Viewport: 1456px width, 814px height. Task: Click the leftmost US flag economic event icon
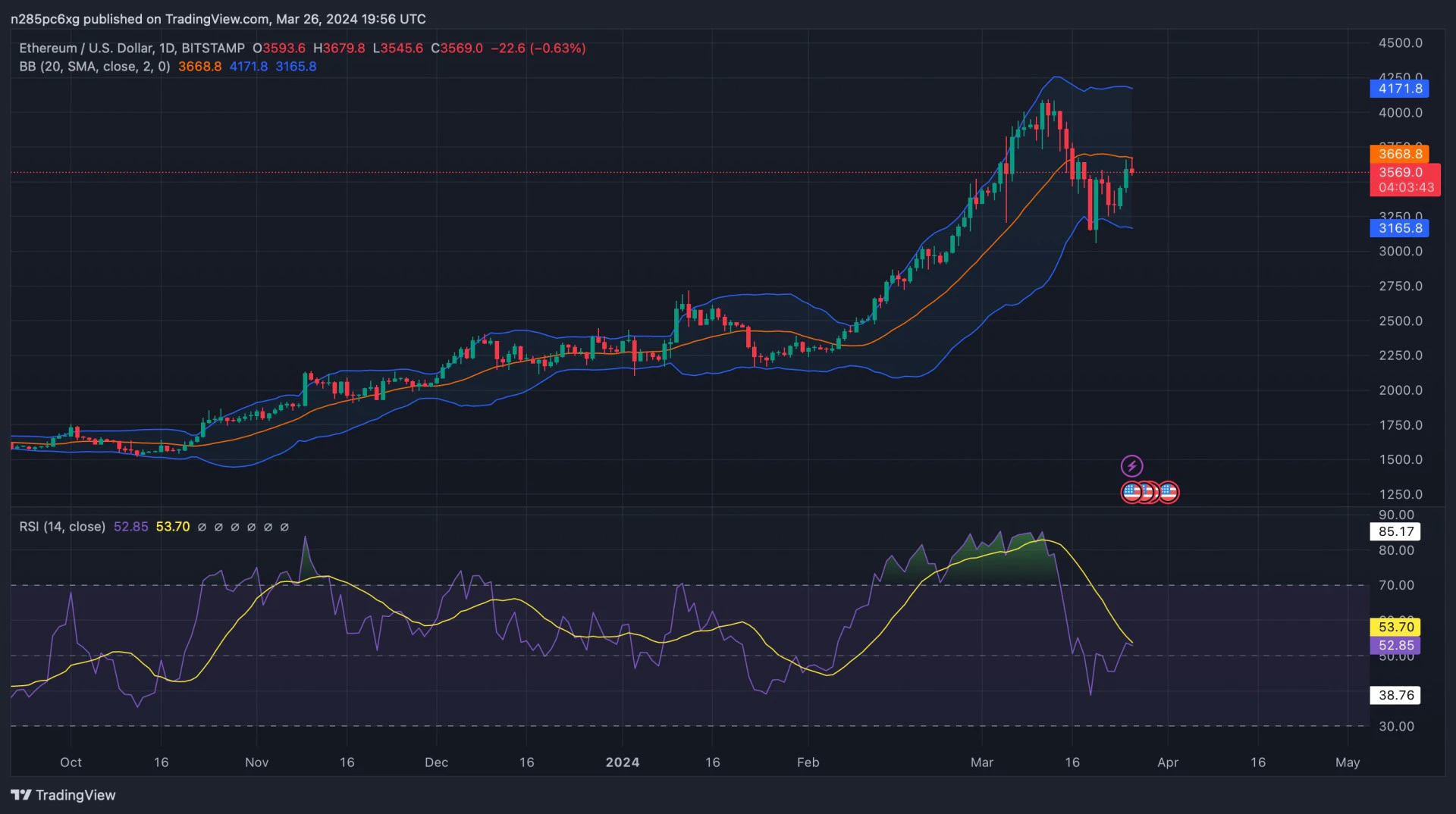1131,493
